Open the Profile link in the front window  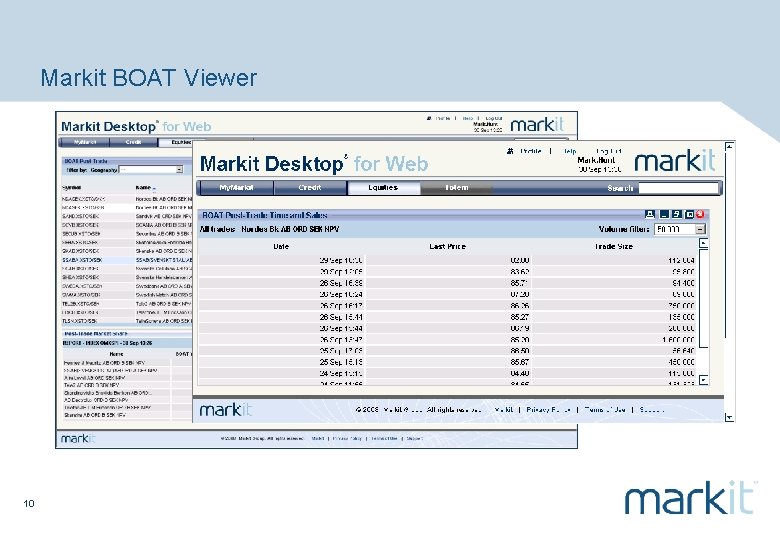click(x=531, y=151)
